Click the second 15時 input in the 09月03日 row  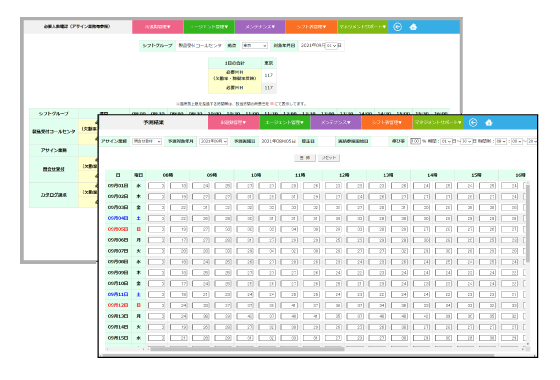(x=488, y=208)
